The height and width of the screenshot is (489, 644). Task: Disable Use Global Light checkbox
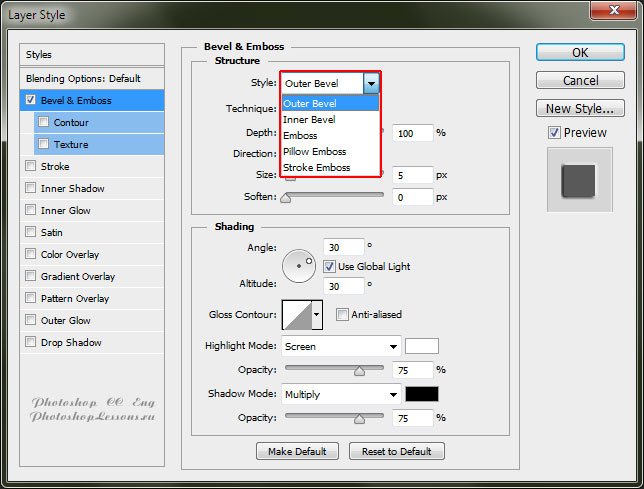(x=329, y=267)
